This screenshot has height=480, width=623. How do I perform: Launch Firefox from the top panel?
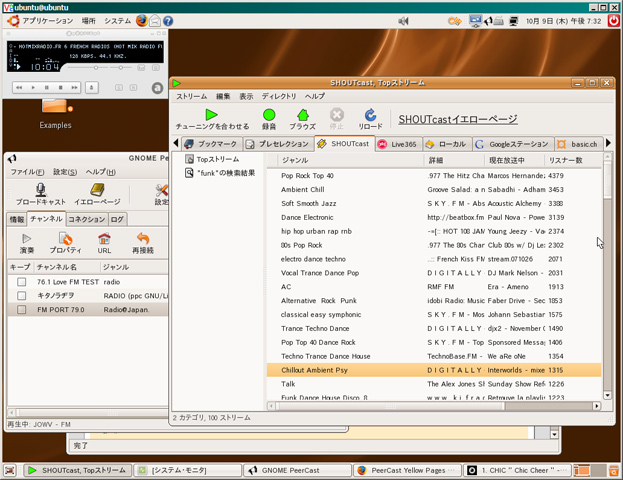141,20
